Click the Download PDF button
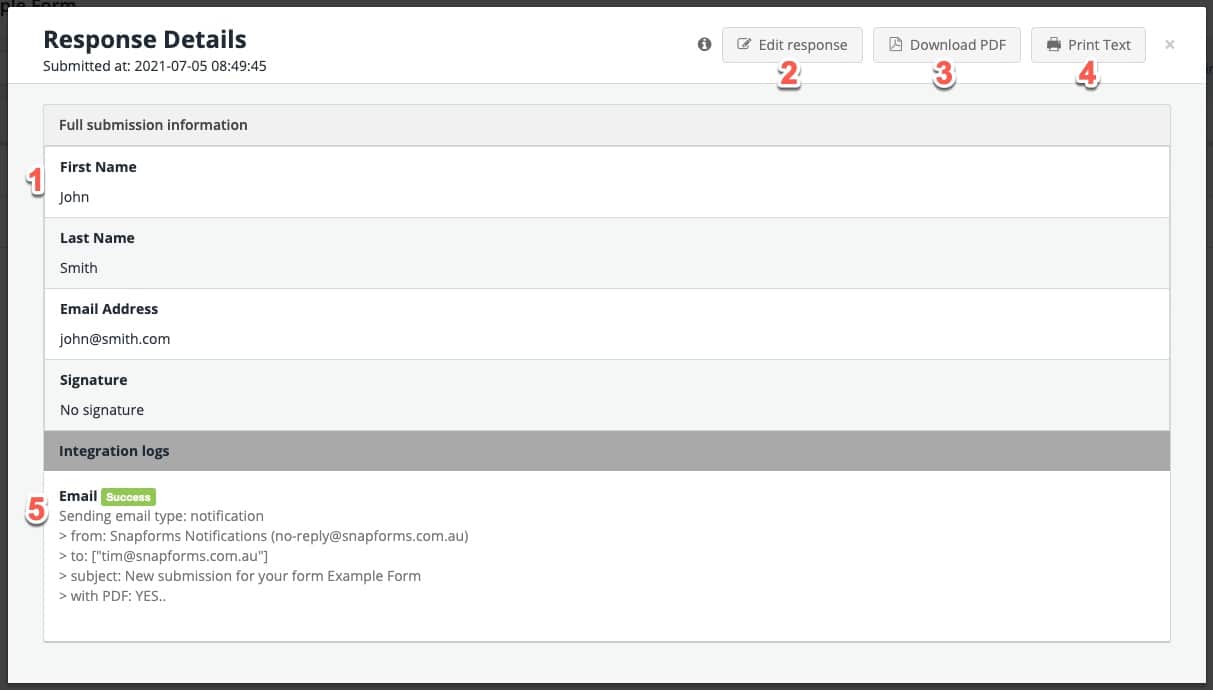 tap(946, 45)
